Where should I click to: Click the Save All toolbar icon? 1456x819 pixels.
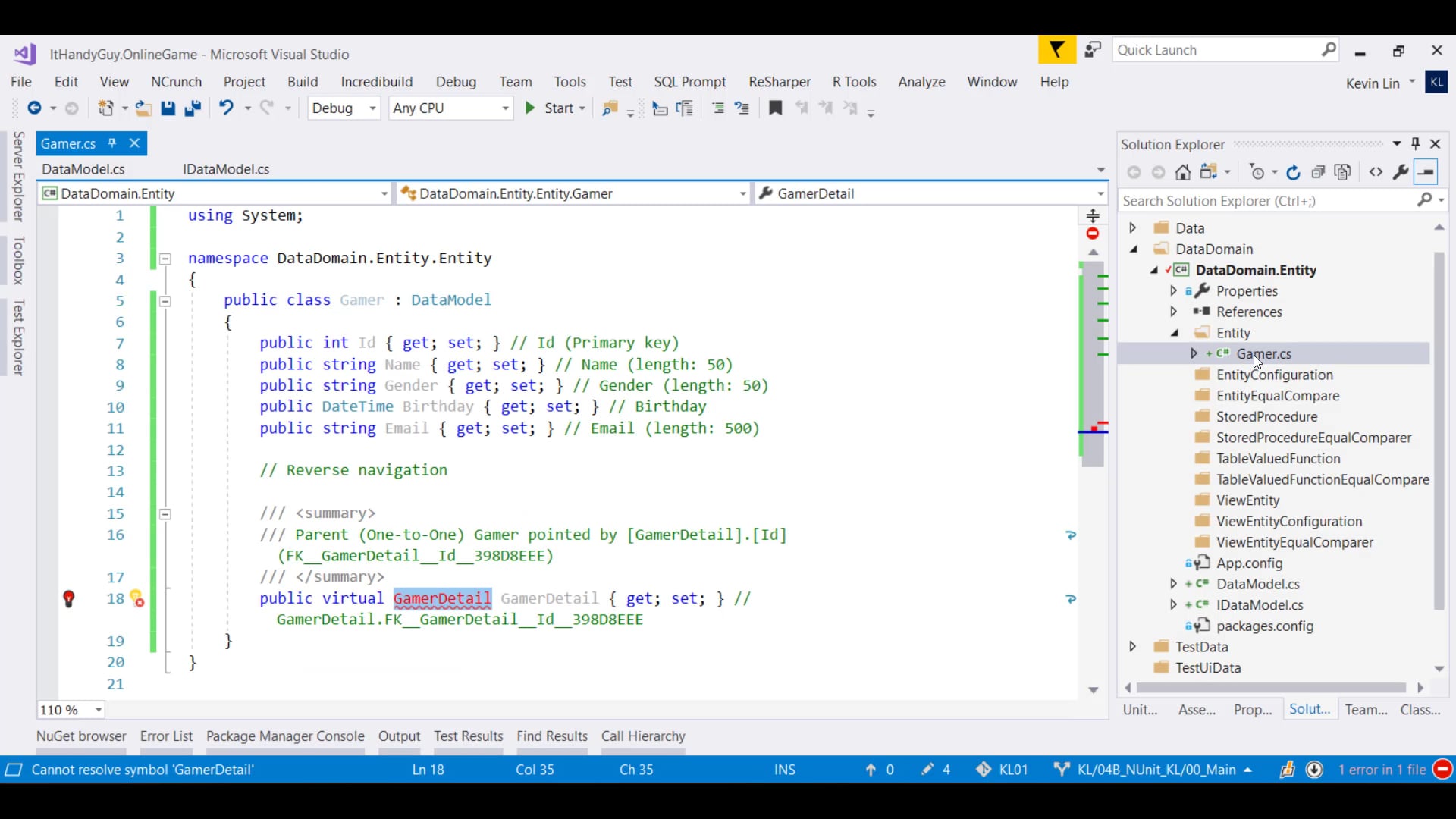[x=193, y=108]
